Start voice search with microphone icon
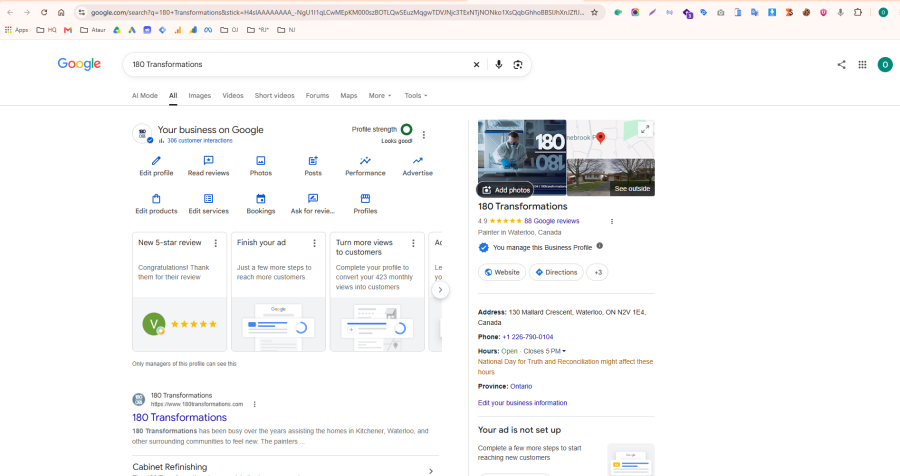 (499, 65)
